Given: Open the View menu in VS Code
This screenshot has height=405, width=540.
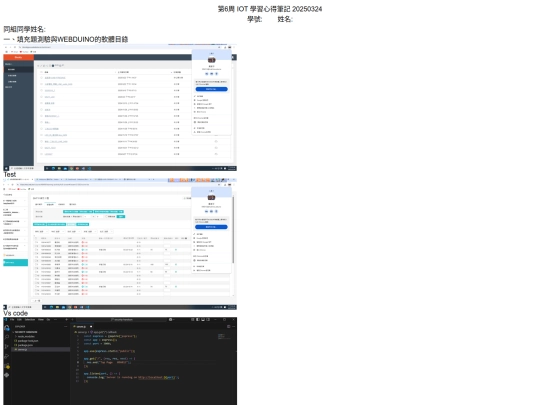Looking at the screenshot, I should coord(41,320).
